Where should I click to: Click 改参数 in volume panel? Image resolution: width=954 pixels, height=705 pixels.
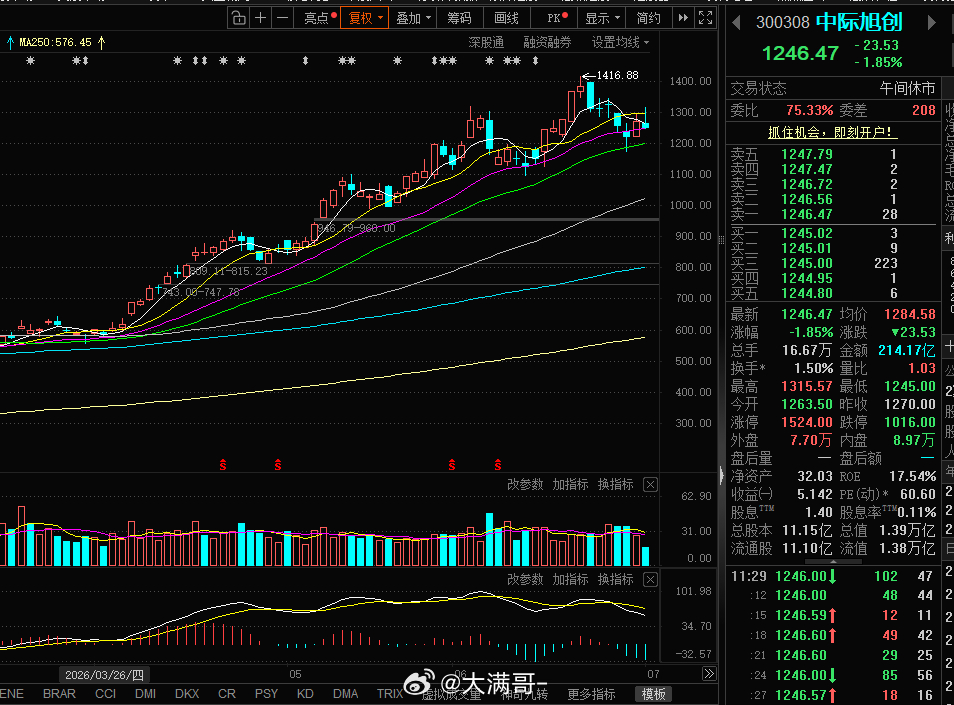[x=525, y=485]
